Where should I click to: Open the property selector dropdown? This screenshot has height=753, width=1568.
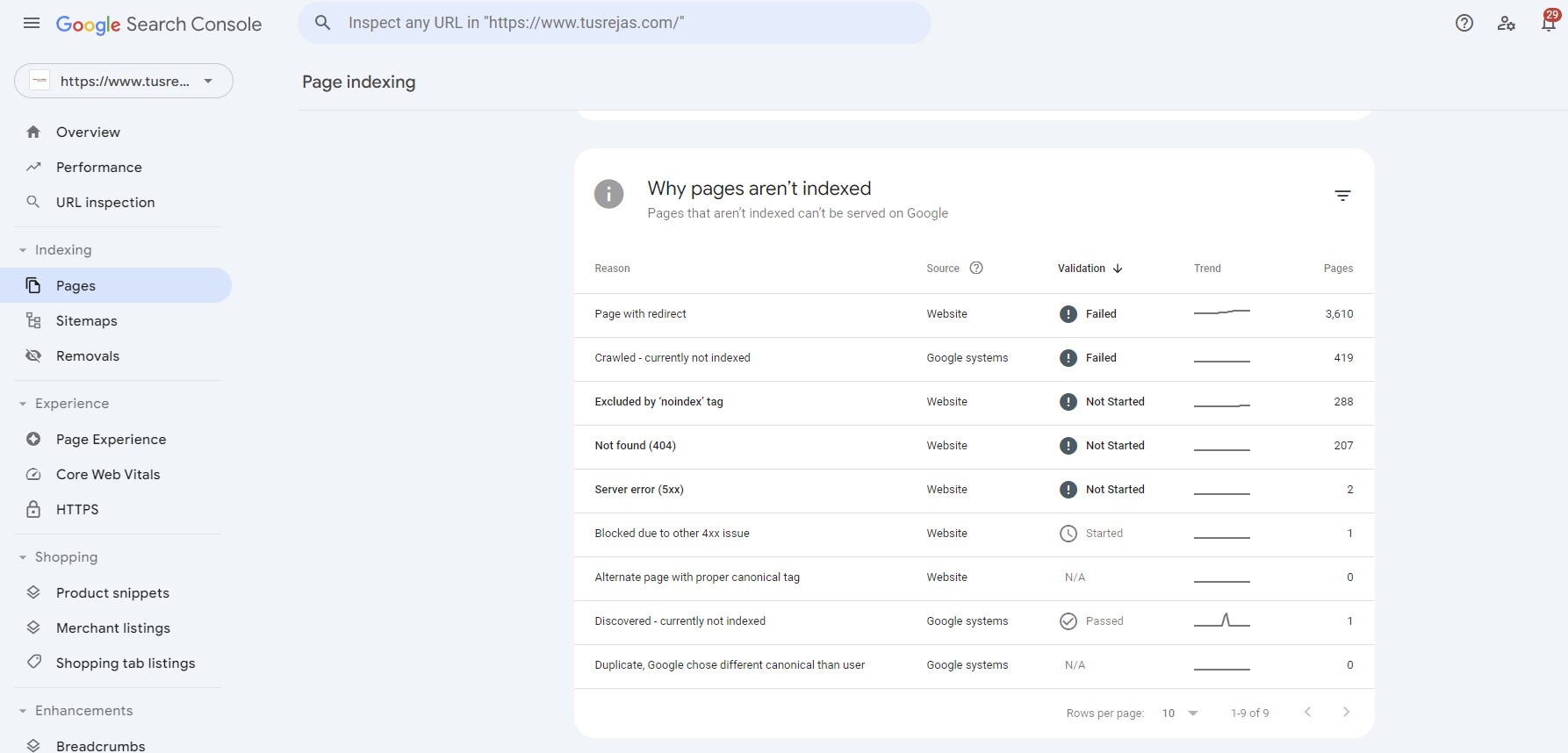coord(124,82)
